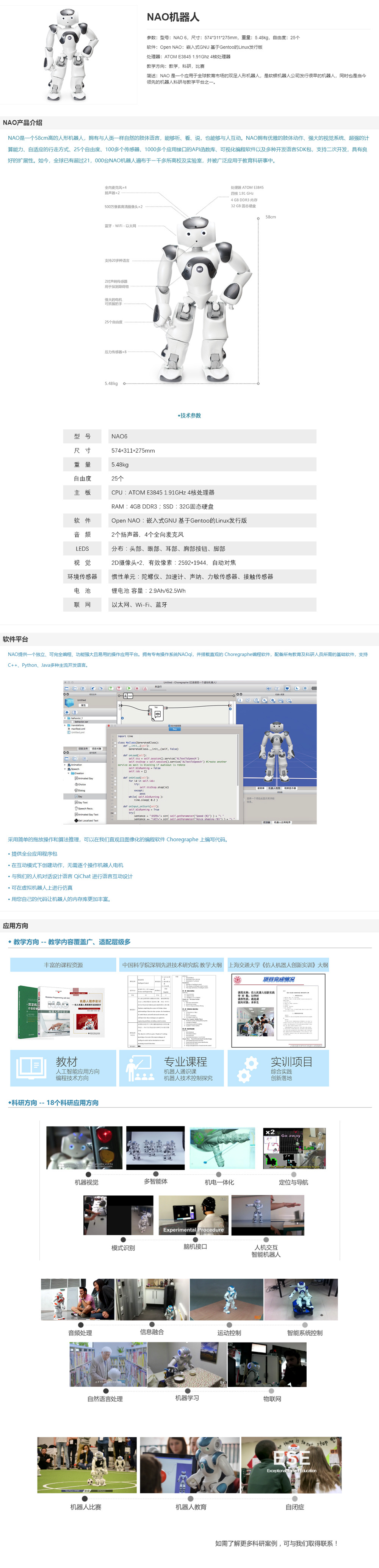
Task: Open the 机器学习 research photo
Action: pyautogui.click(x=187, y=1365)
